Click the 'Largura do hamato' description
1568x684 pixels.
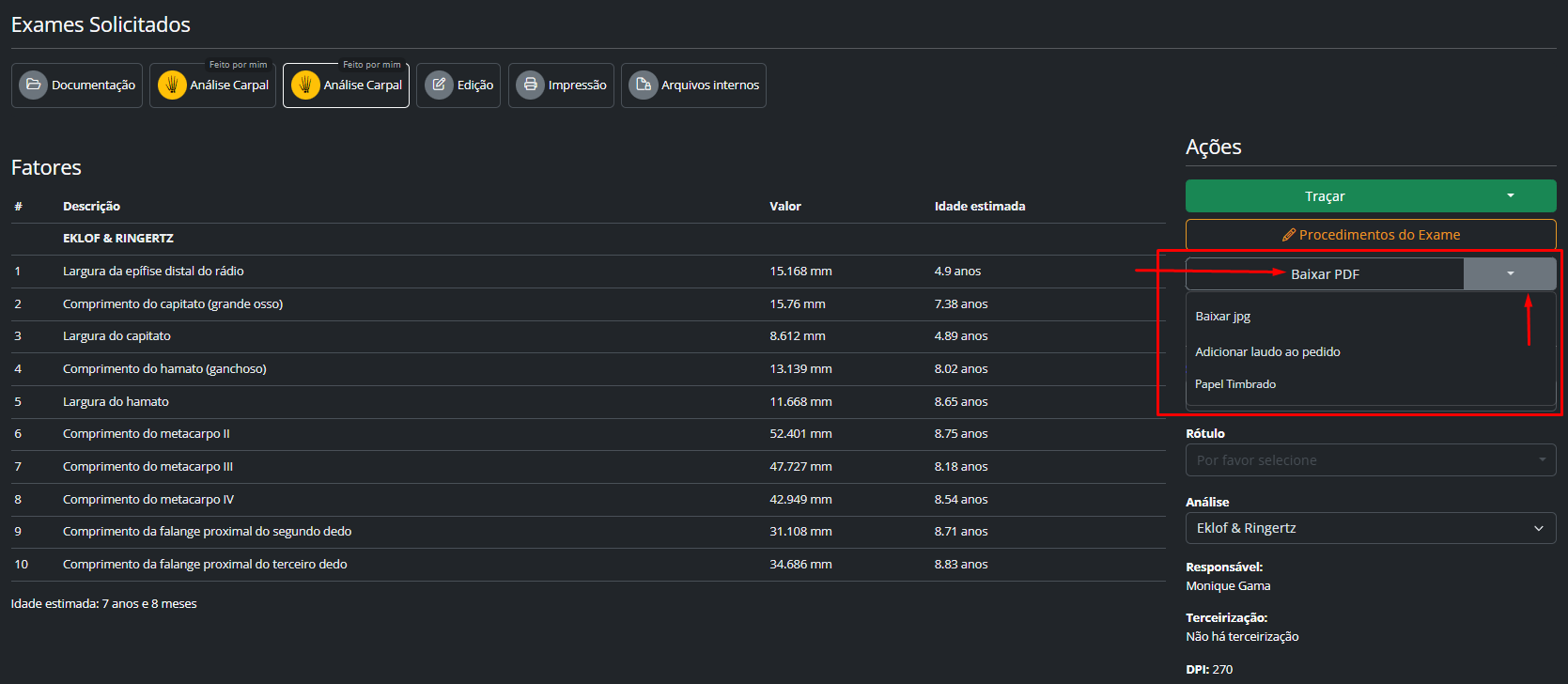116,402
